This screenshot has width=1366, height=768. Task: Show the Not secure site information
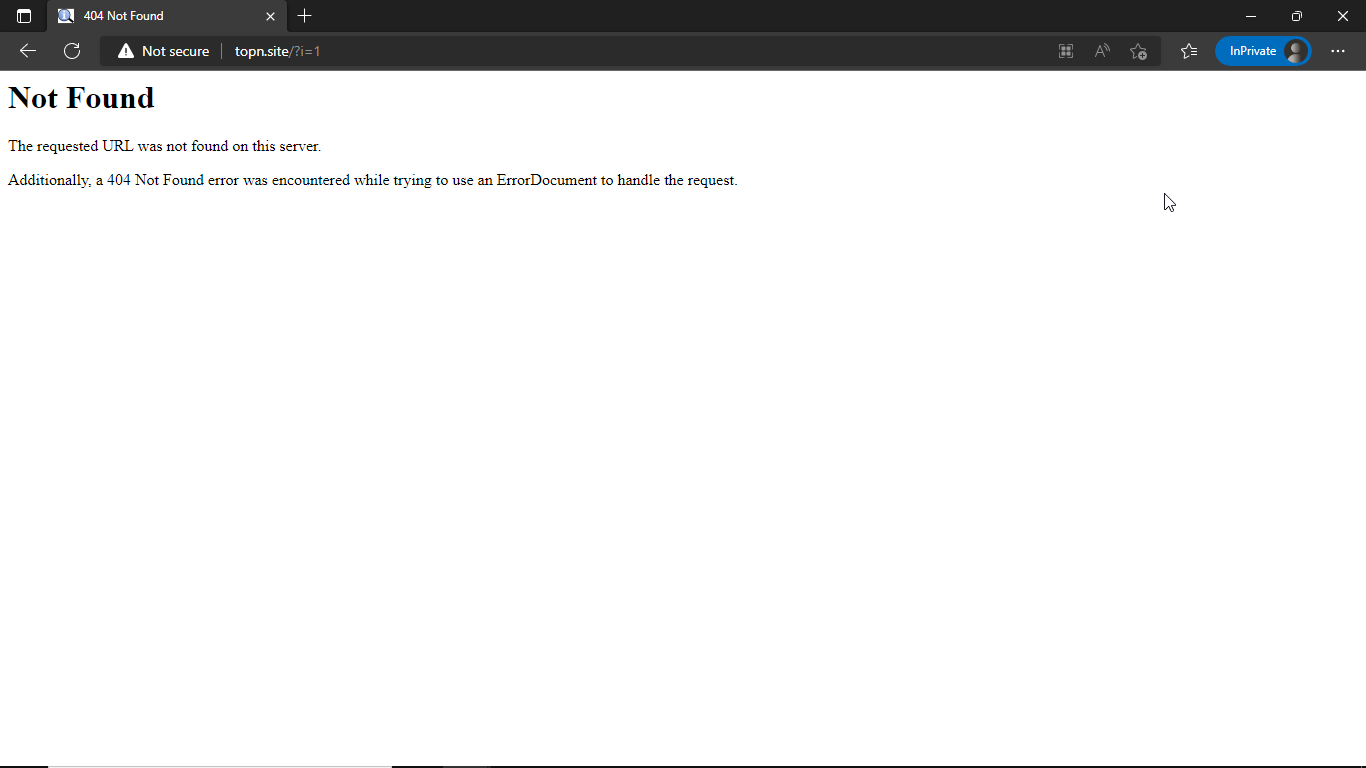(x=164, y=51)
